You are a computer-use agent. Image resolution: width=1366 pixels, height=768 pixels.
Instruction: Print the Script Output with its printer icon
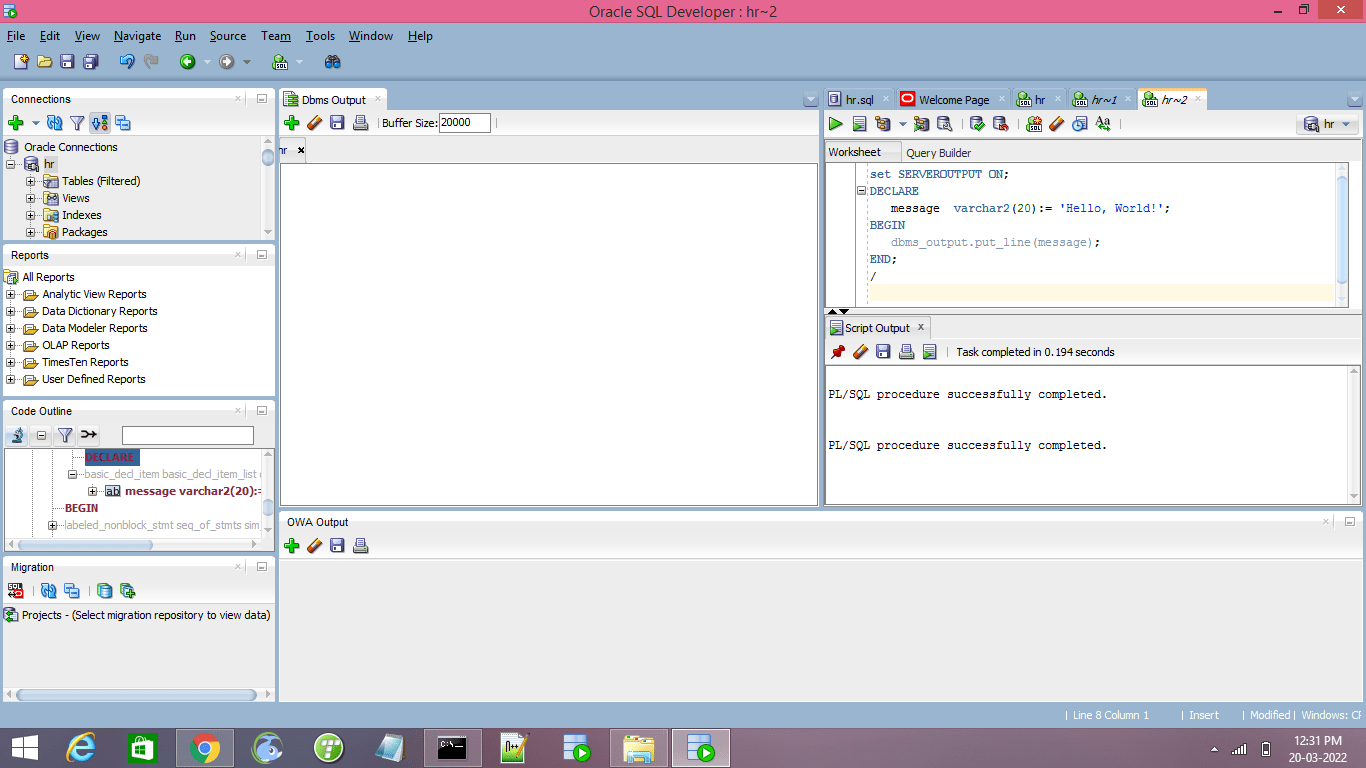tap(906, 352)
